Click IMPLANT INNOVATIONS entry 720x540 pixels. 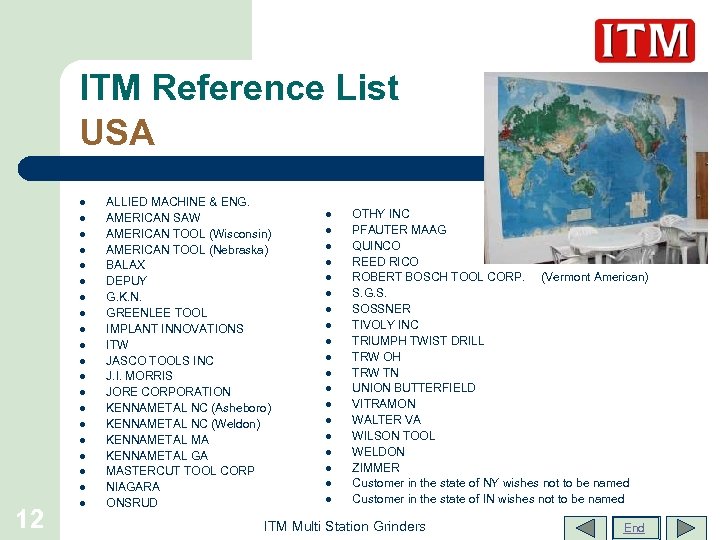(x=174, y=329)
